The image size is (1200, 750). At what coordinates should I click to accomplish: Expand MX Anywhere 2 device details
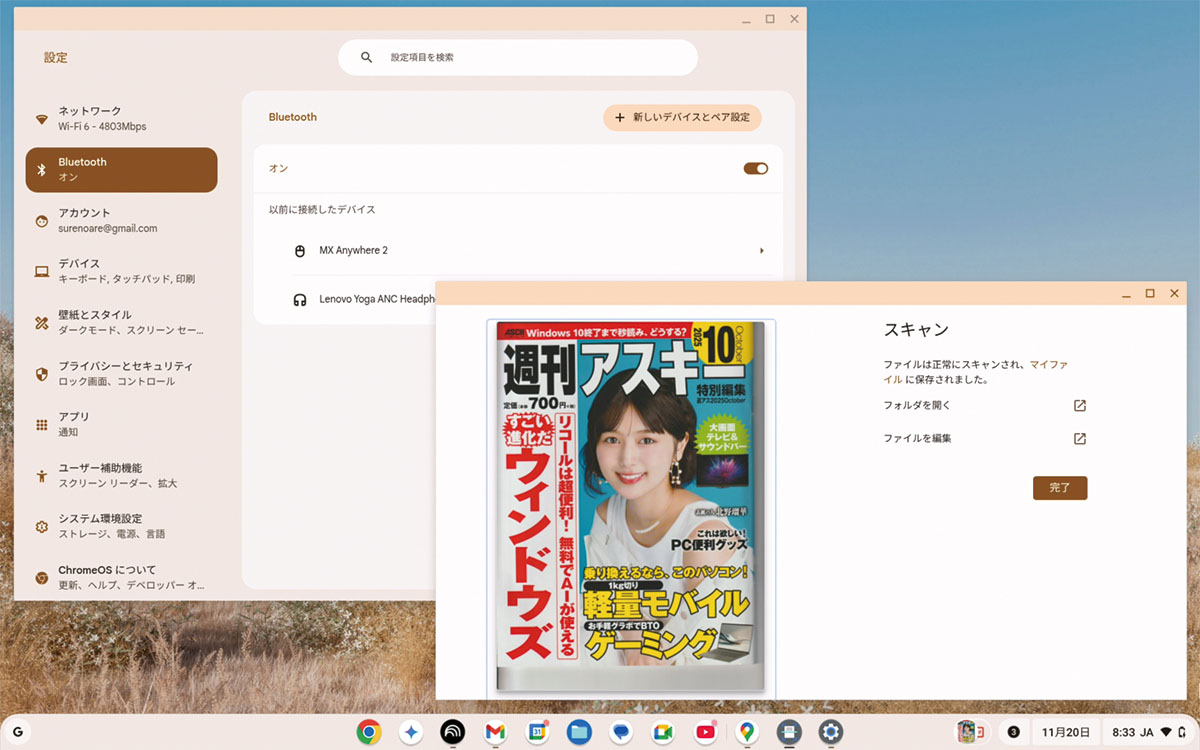click(x=761, y=250)
